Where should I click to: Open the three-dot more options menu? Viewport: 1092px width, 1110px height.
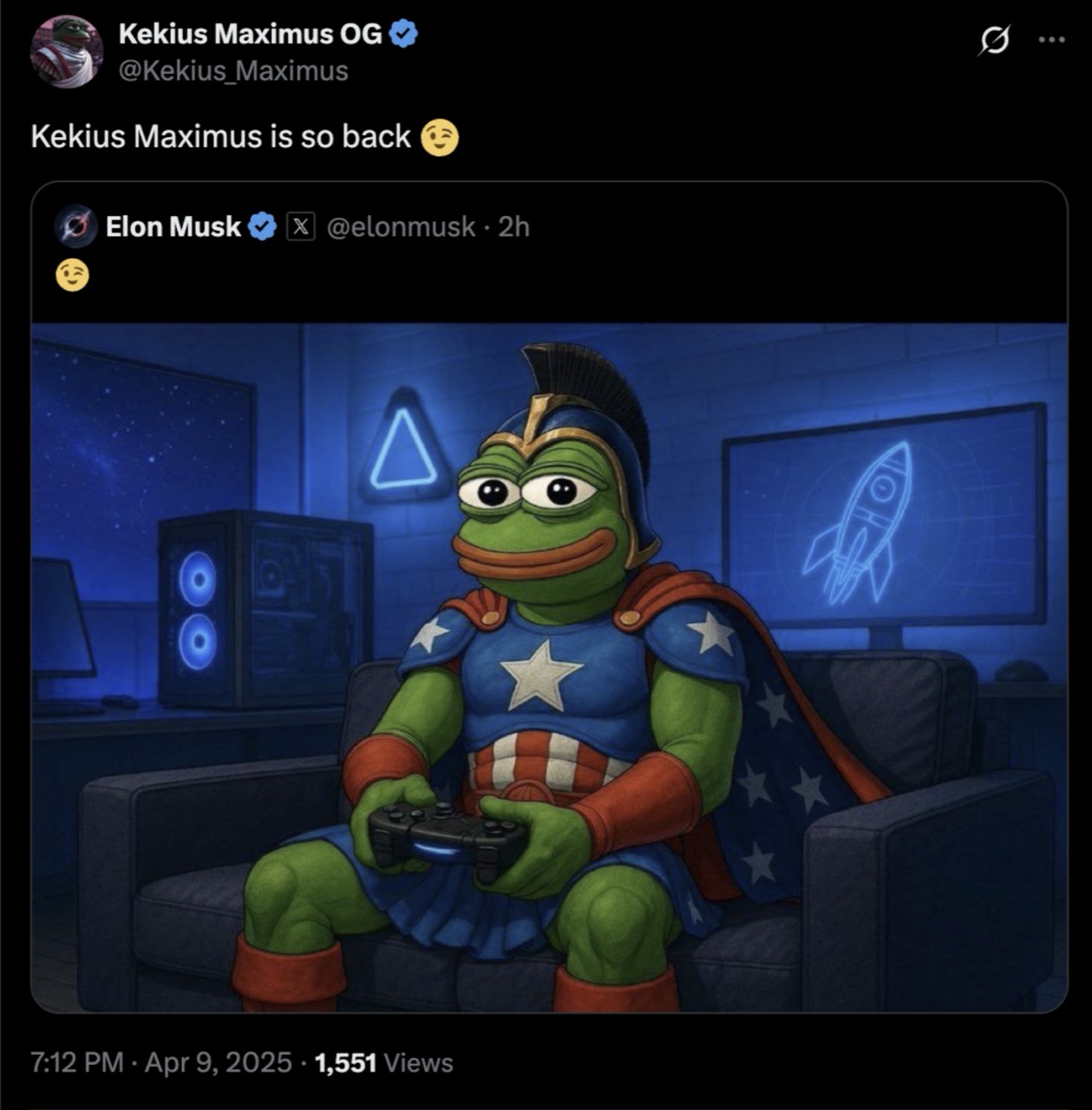(1050, 40)
